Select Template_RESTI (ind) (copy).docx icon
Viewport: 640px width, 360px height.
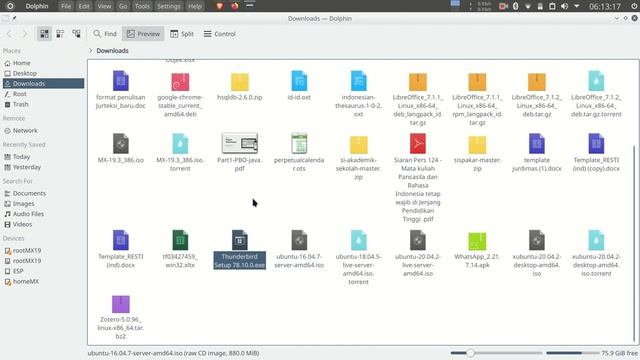[596, 144]
